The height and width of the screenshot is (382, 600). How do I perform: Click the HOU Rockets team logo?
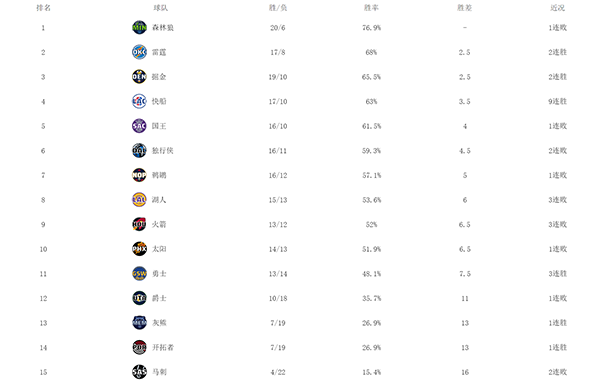click(x=139, y=224)
